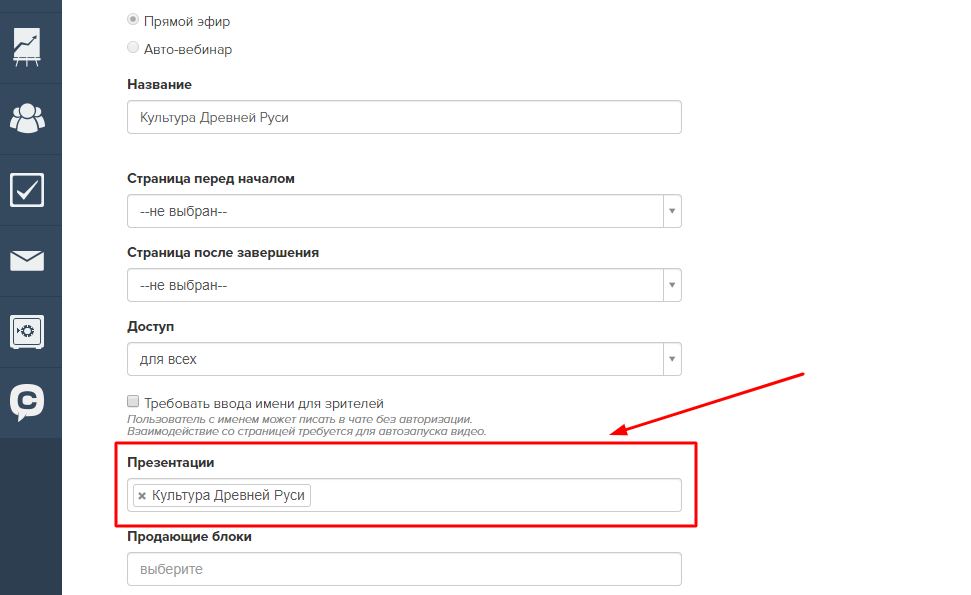Click the Авто-вебинар label text
The image size is (971, 595).
(x=188, y=49)
